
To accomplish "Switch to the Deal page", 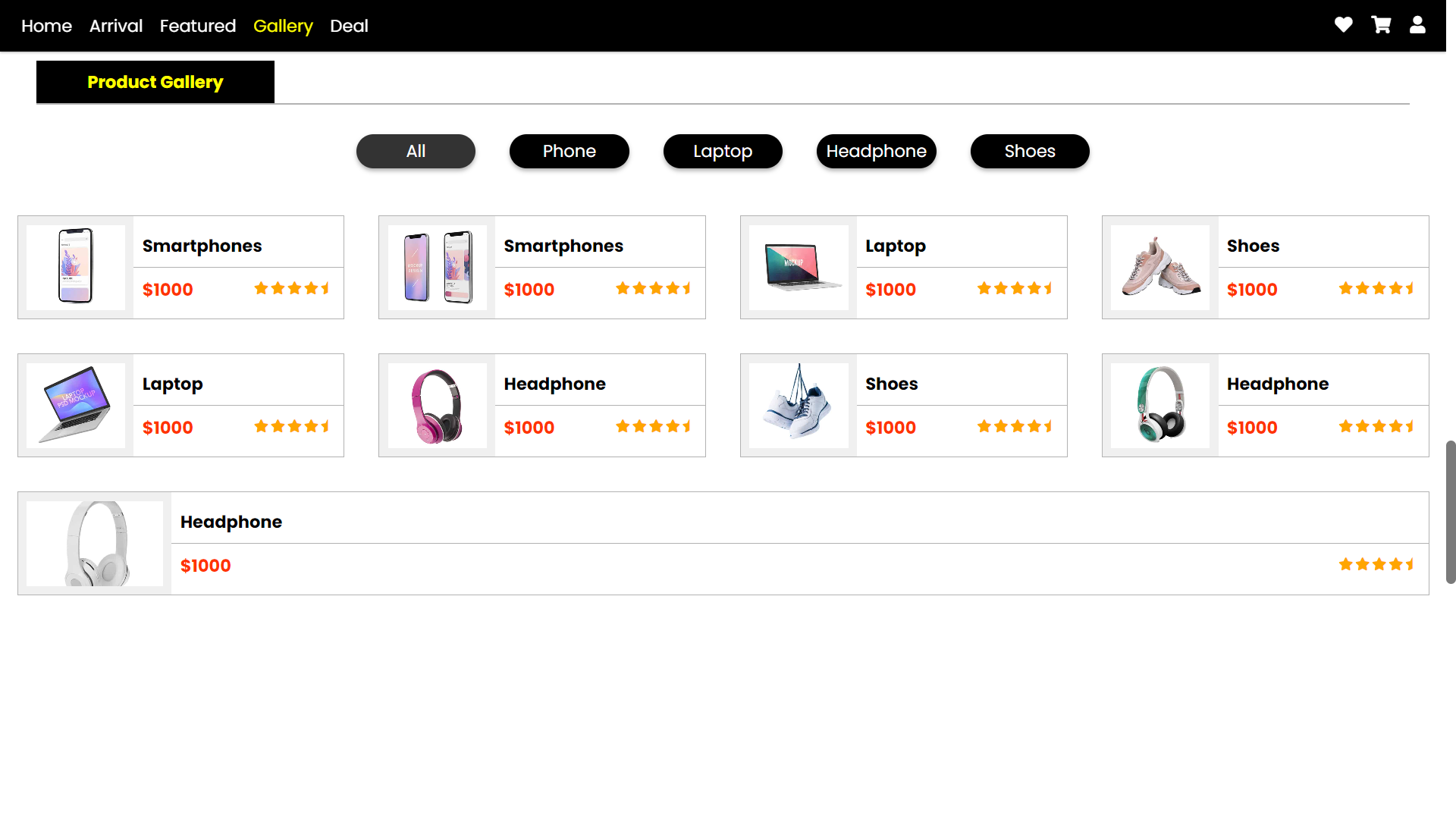I will [x=349, y=26].
